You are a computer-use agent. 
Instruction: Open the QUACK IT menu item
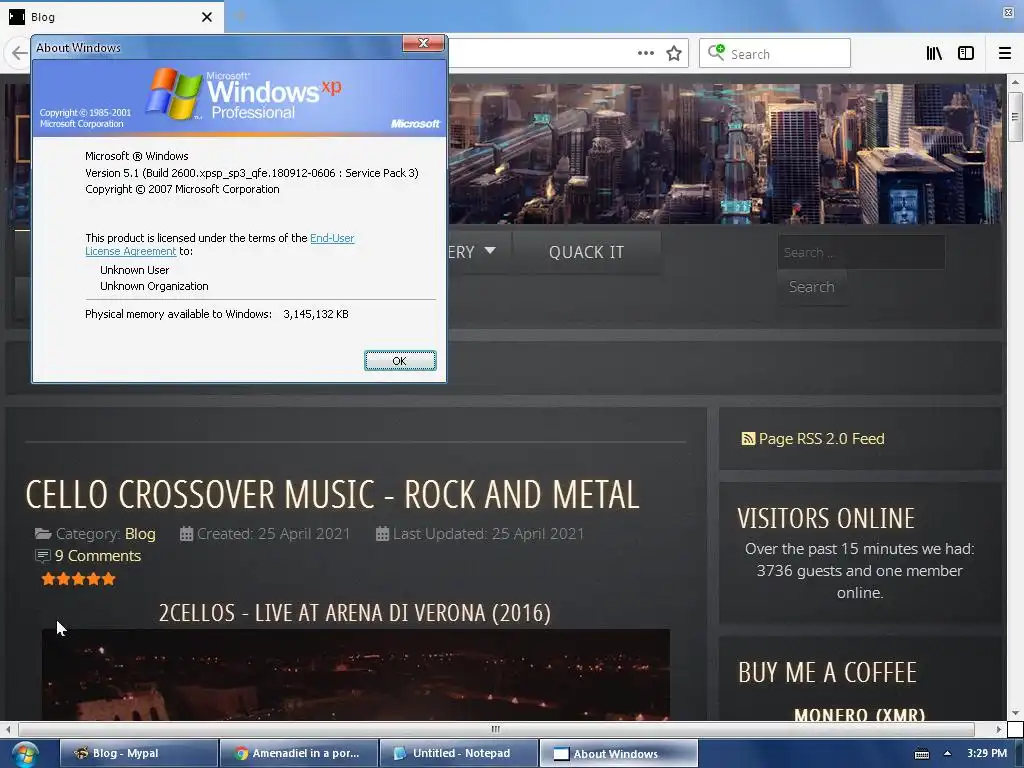coord(586,252)
